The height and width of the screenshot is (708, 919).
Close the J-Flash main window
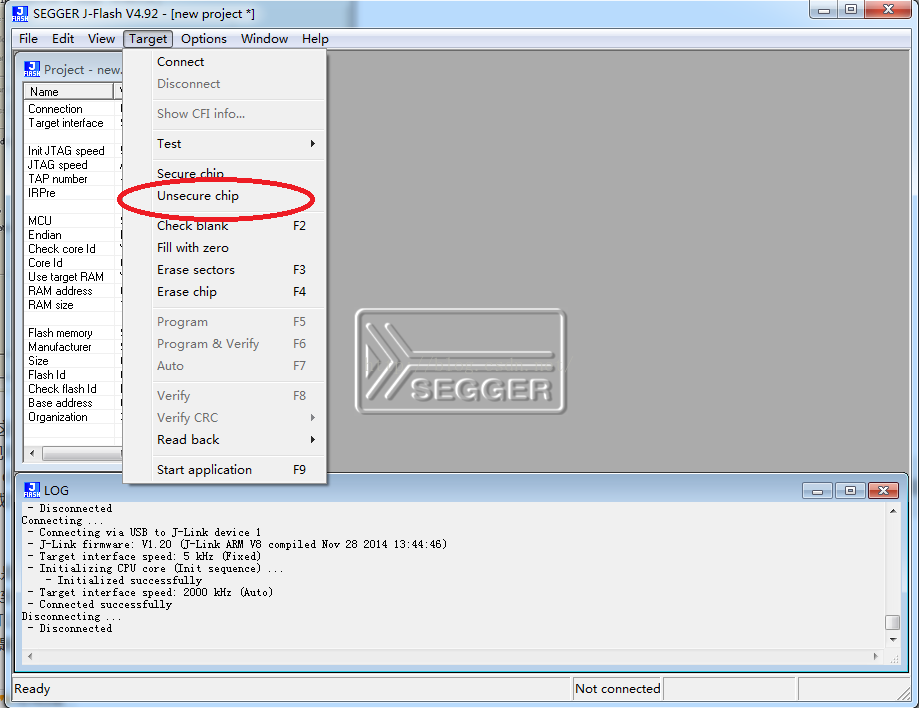click(887, 10)
